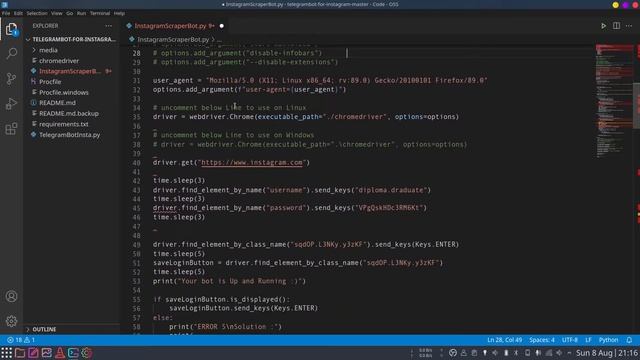Open the Procfile file
This screenshot has height=360, width=640.
tap(50, 82)
